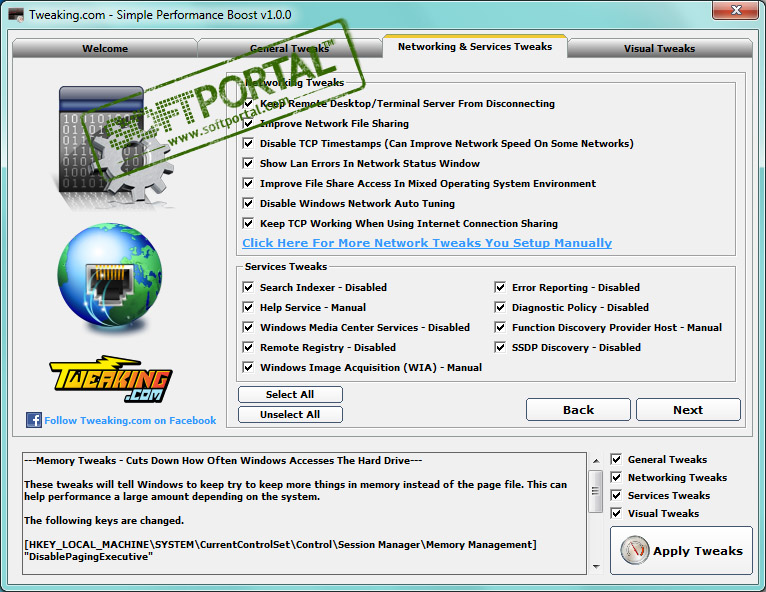Viewport: 766px width, 592px height.
Task: Toggle the Services Tweaks apply checkbox
Action: 617,495
